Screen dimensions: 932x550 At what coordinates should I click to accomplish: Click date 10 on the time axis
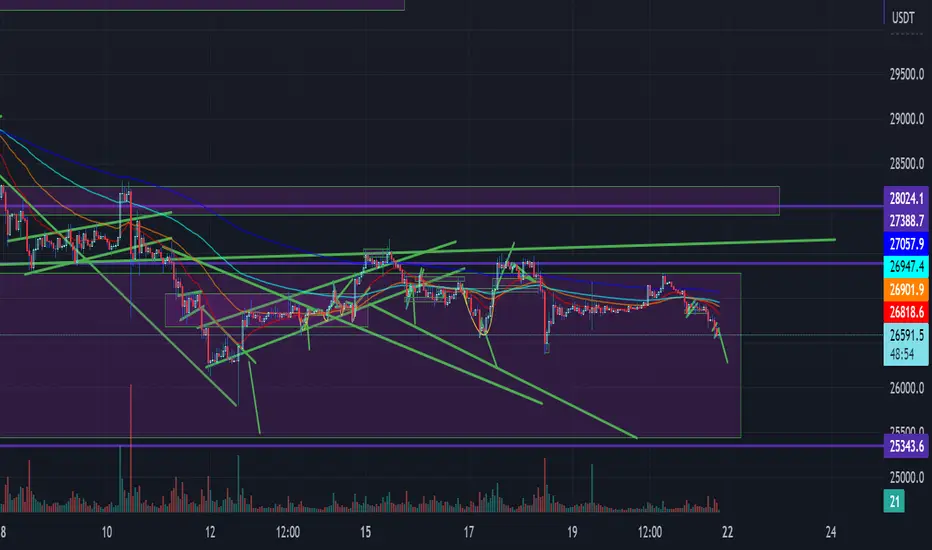tap(106, 532)
